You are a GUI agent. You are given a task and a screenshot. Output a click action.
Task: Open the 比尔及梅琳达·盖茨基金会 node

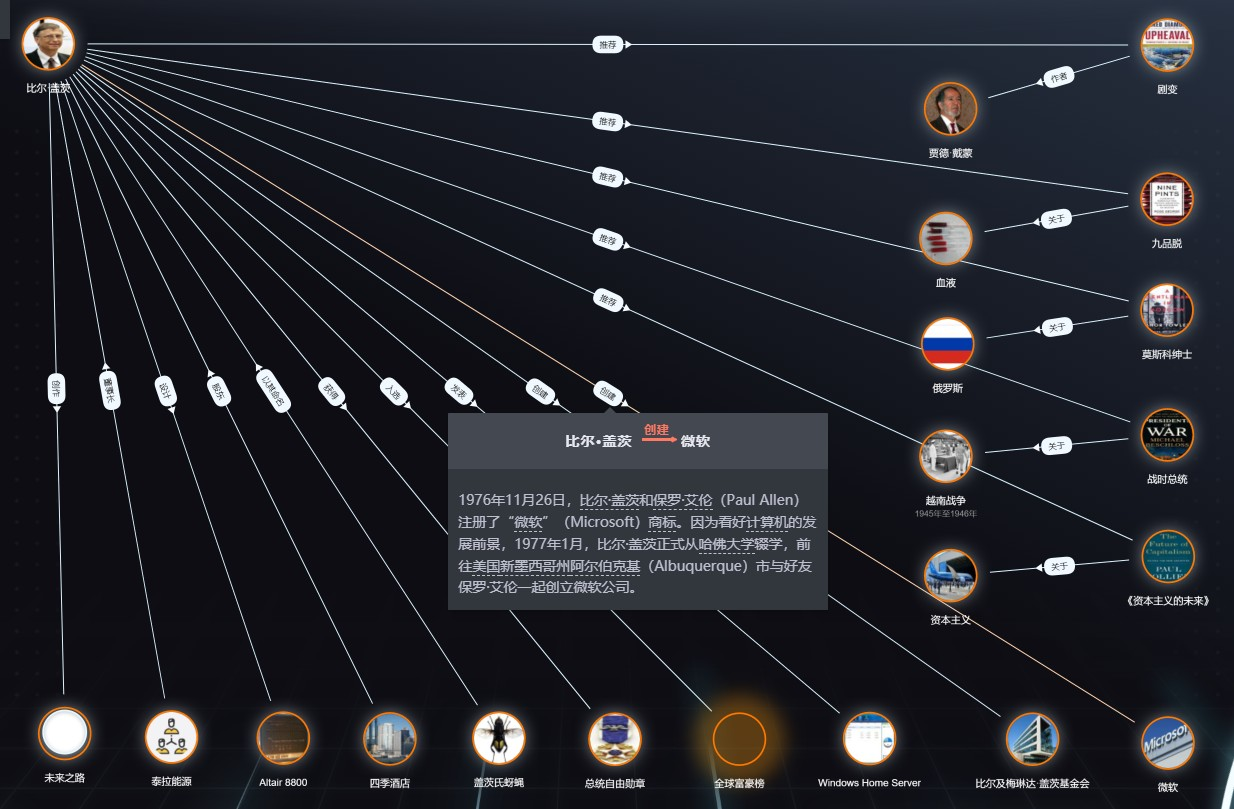point(1032,739)
